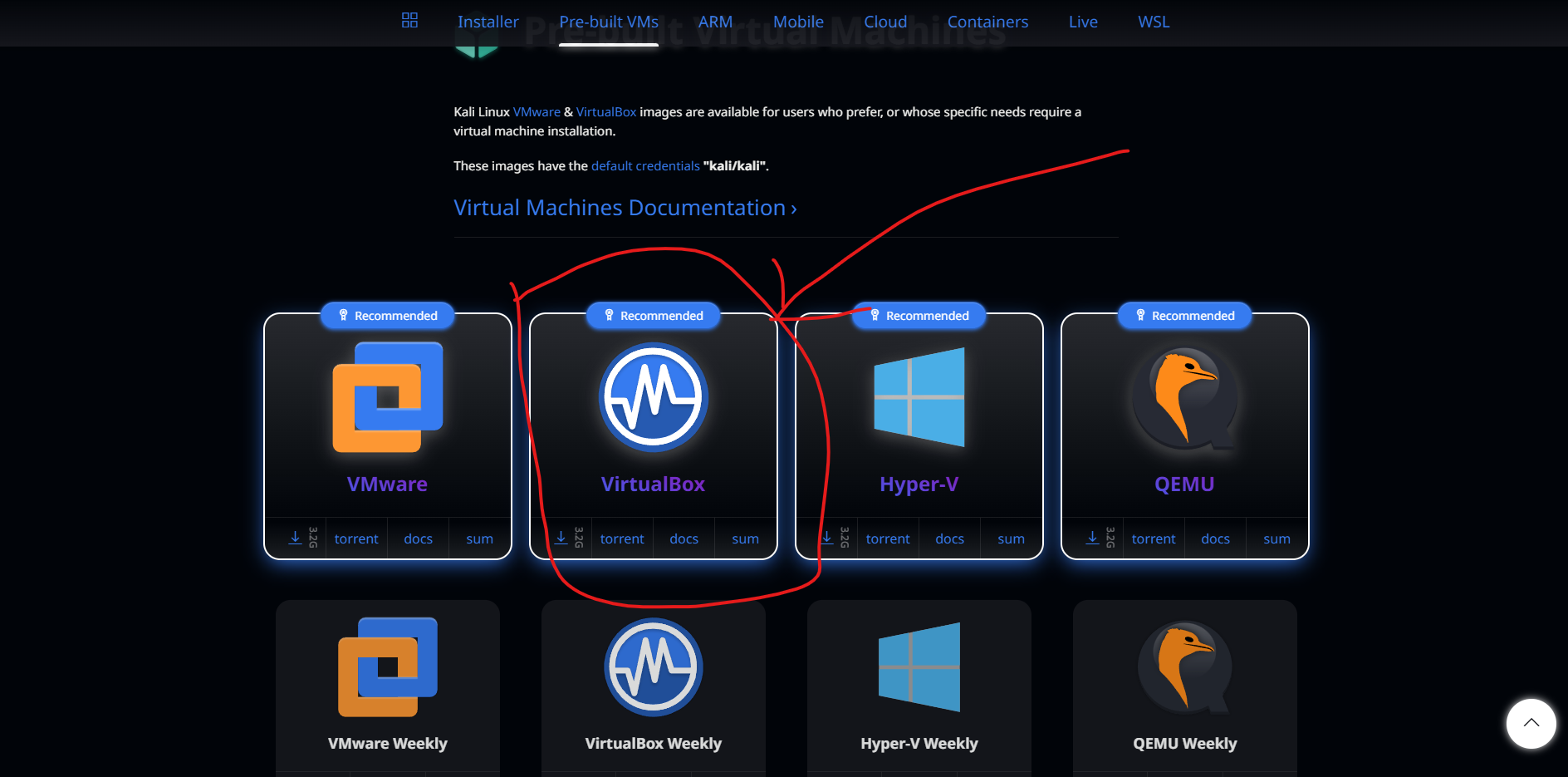The image size is (1568, 777).
Task: Click the Hyper-V Windows logo icon
Action: tap(919, 397)
